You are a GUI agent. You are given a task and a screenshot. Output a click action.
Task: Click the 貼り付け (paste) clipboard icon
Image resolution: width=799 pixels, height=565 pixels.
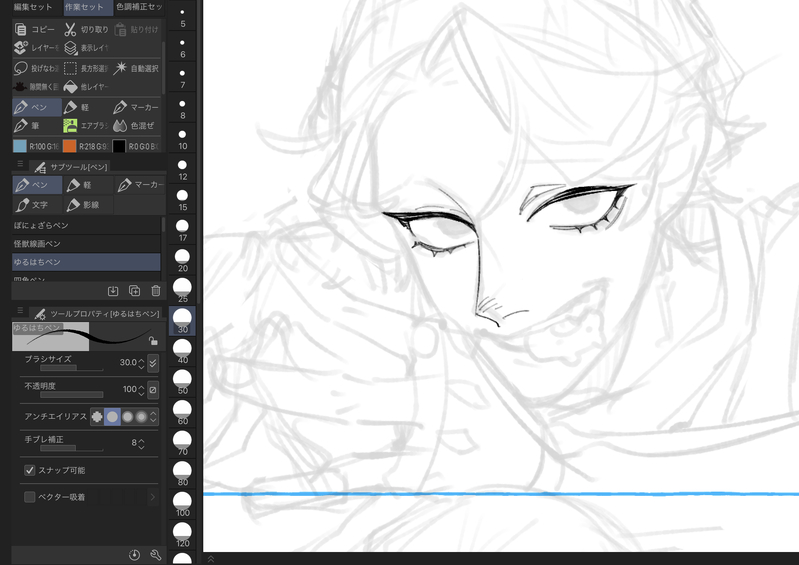click(x=120, y=30)
